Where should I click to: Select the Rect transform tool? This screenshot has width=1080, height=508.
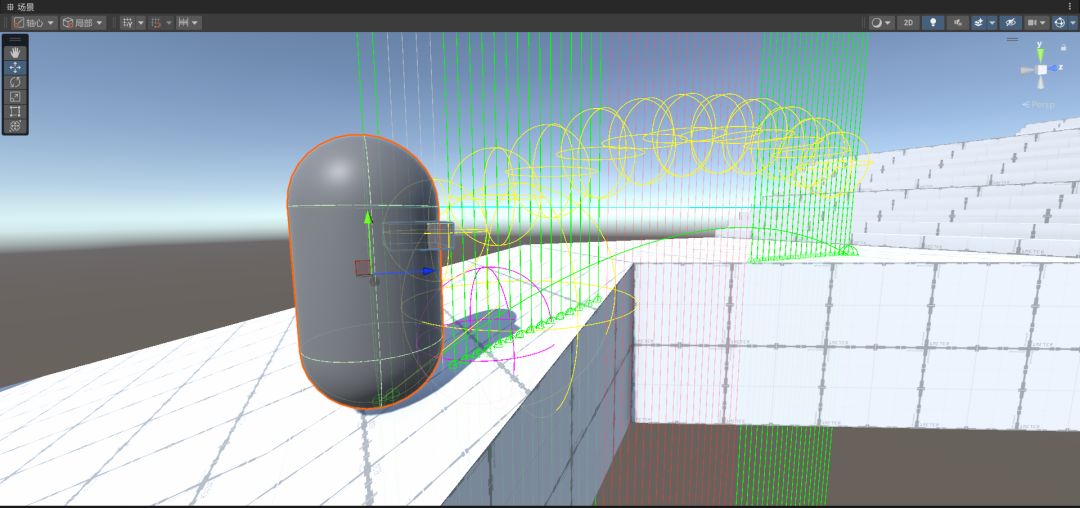tap(15, 111)
